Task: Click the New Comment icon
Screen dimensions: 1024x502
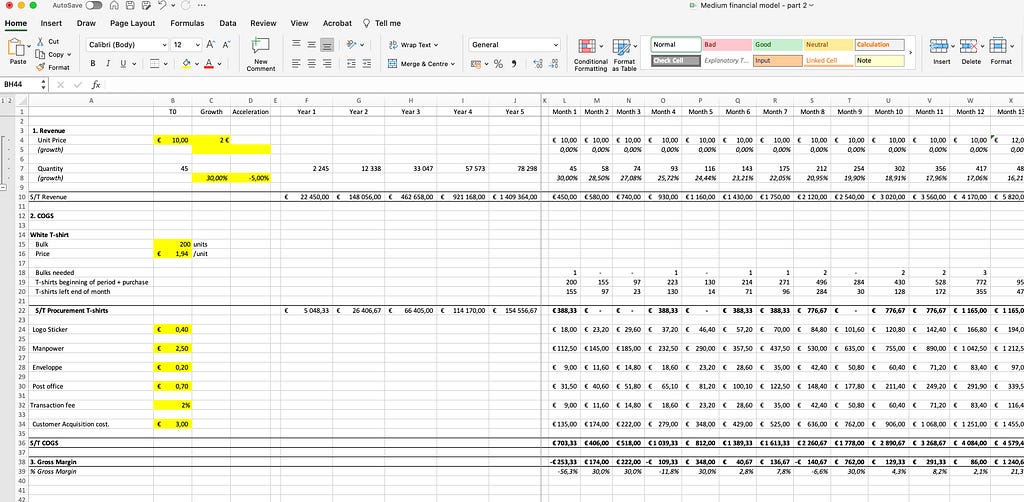Action: (x=261, y=46)
